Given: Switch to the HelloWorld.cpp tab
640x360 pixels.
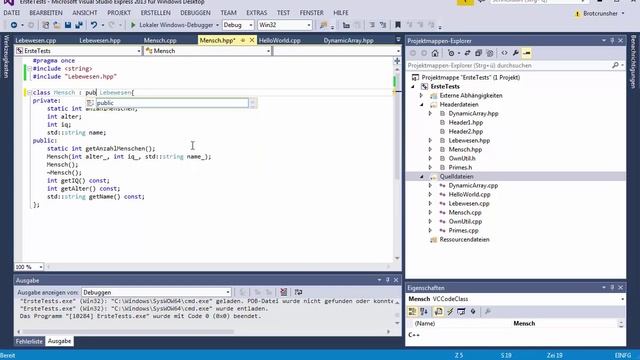Looking at the screenshot, I should pyautogui.click(x=280, y=40).
